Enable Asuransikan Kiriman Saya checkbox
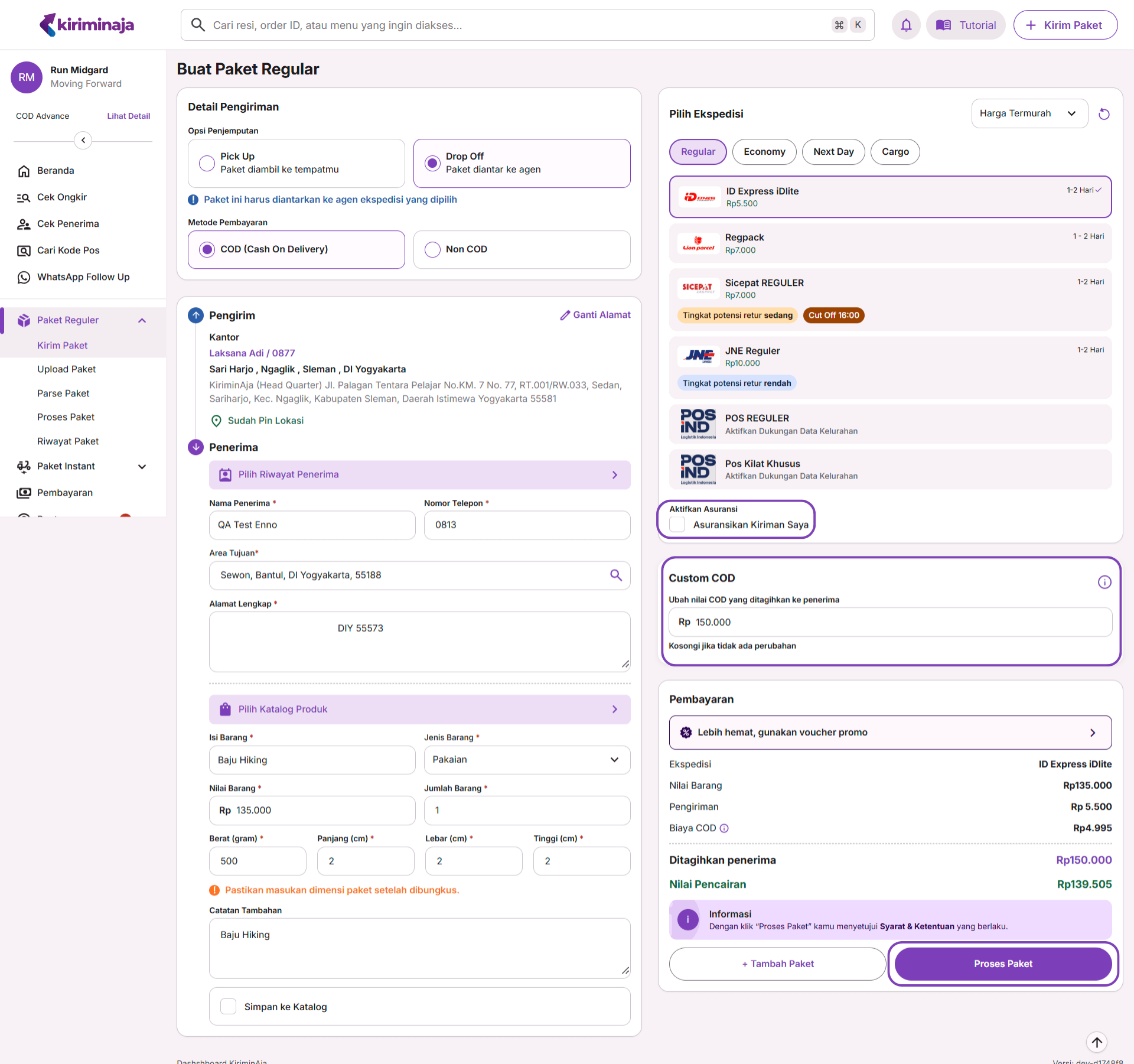The image size is (1134, 1064). (677, 525)
